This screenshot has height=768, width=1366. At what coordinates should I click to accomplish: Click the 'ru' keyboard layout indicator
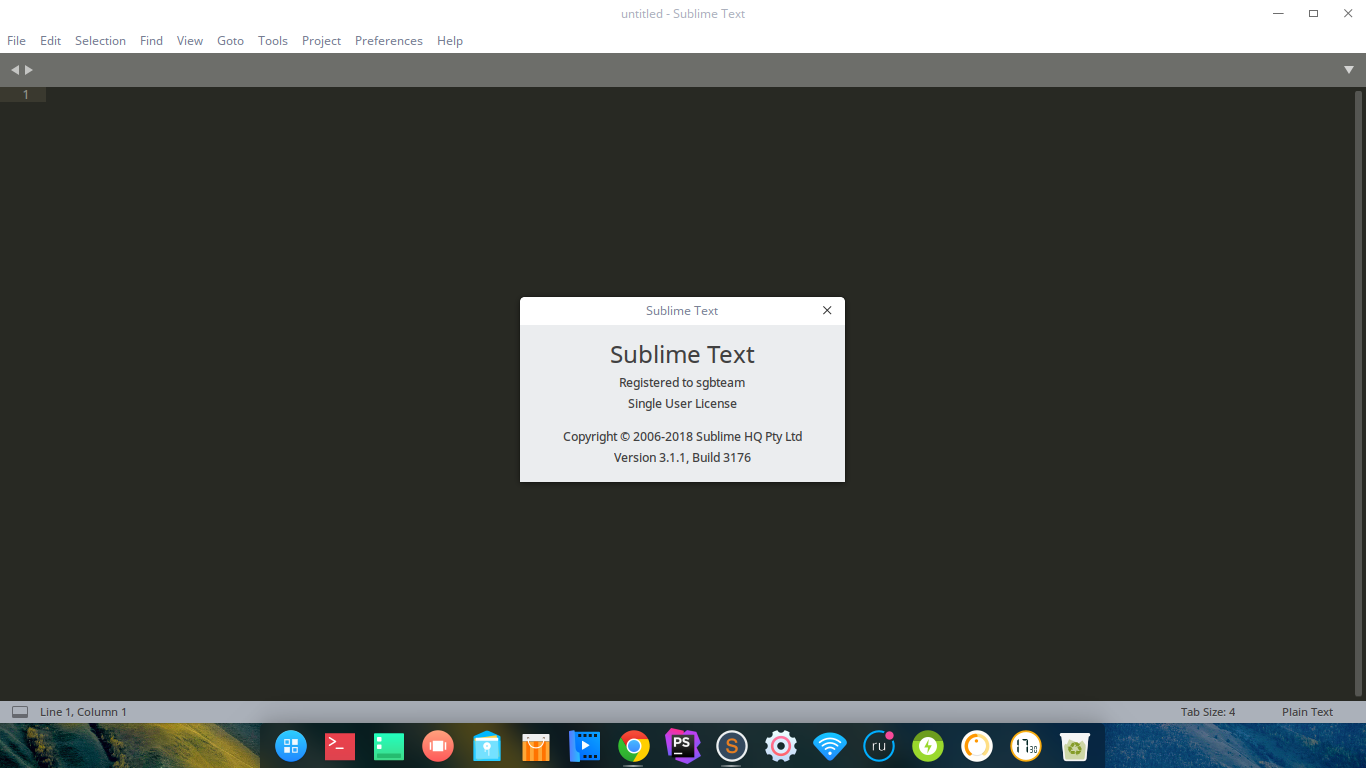879,746
